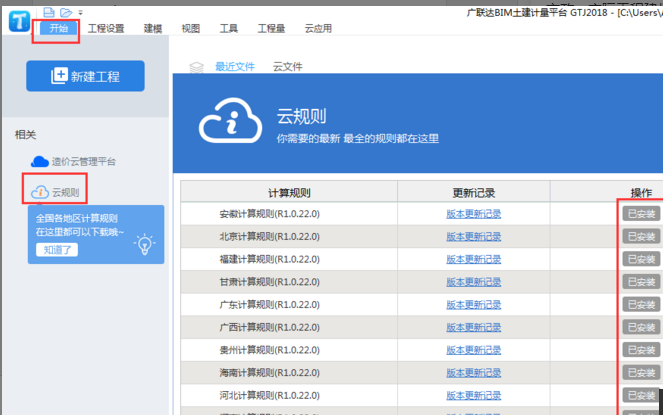Click the blue cloud icon beside 造价云管理平台
This screenshot has width=663, height=415.
point(40,162)
